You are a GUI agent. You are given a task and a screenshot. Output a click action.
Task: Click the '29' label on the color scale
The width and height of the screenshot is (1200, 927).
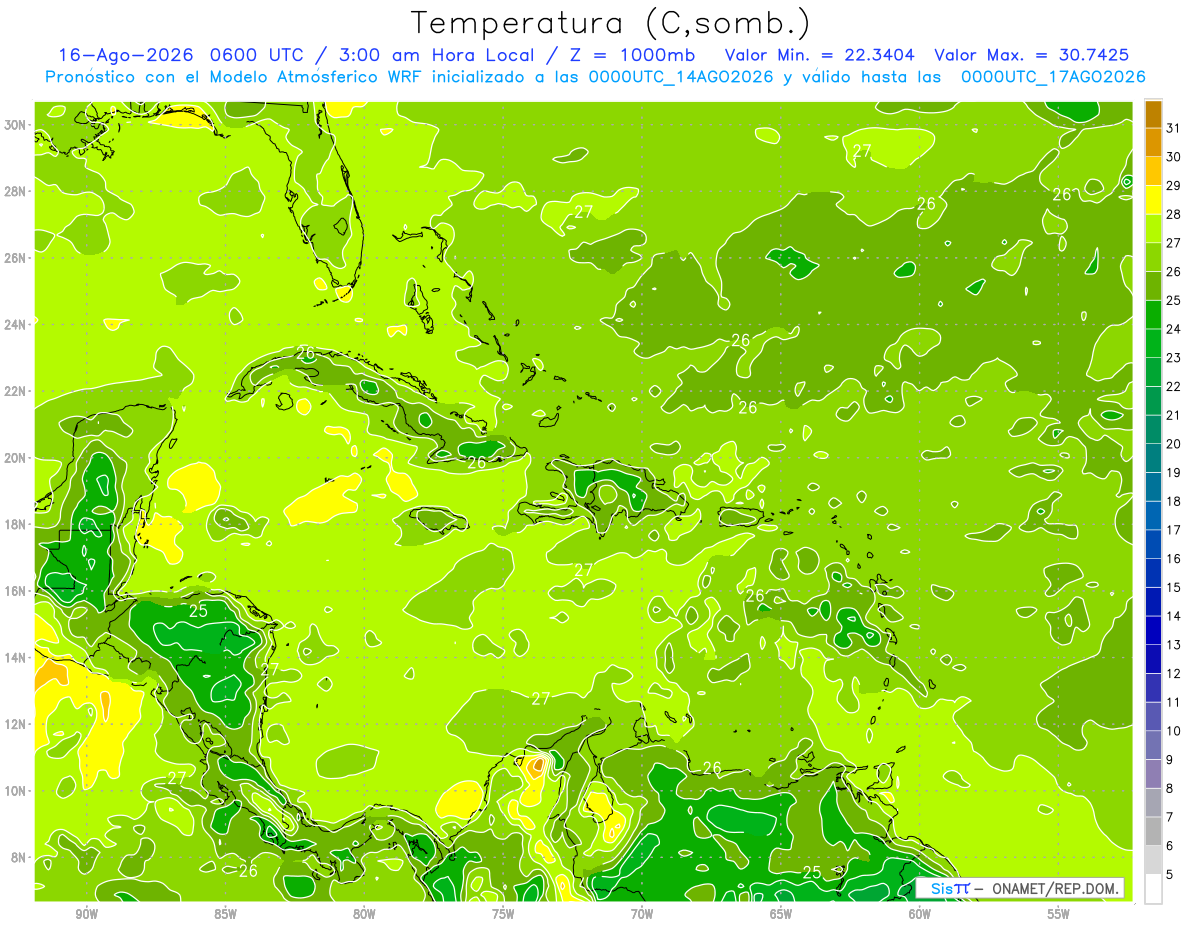(1174, 186)
